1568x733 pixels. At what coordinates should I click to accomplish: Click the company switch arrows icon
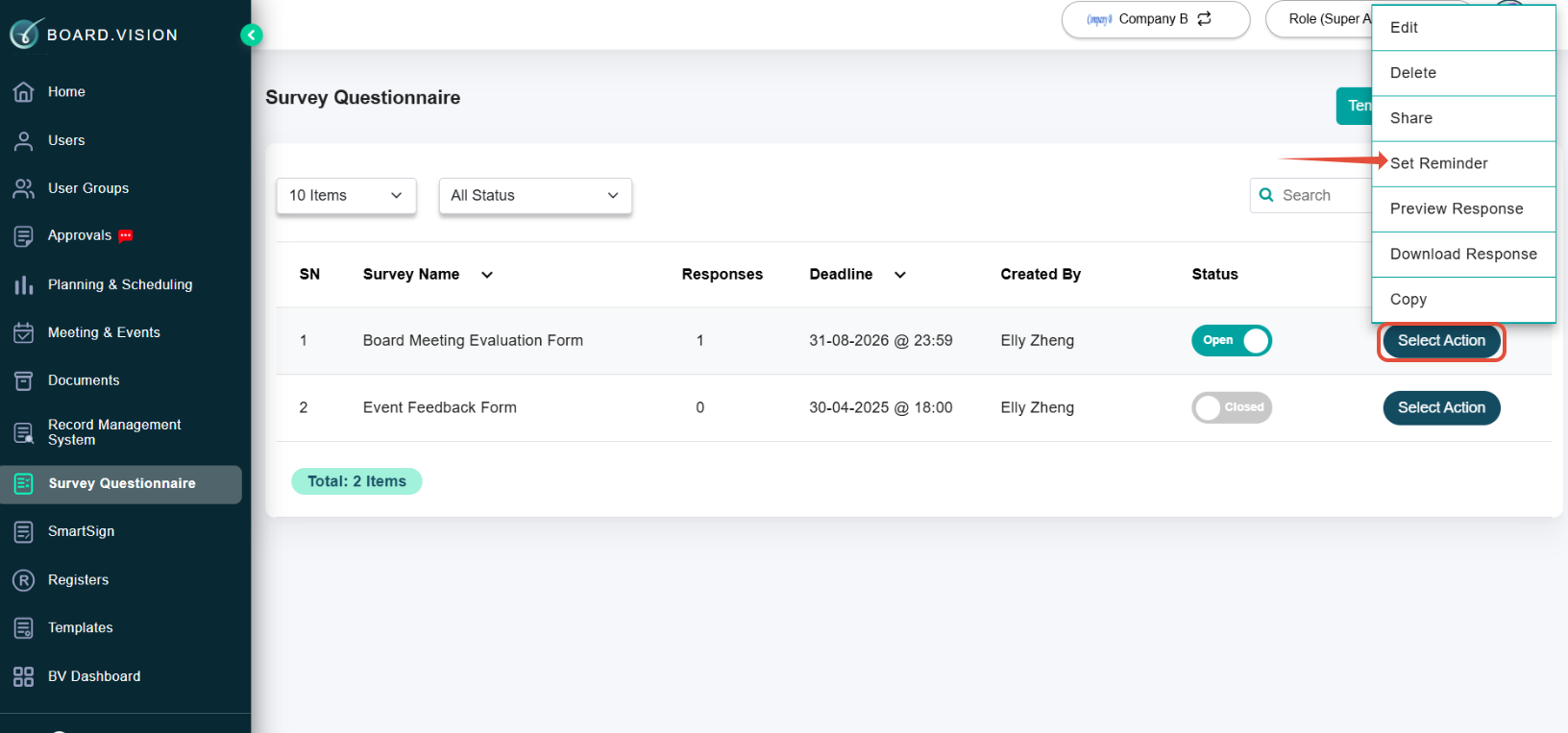tap(1205, 18)
